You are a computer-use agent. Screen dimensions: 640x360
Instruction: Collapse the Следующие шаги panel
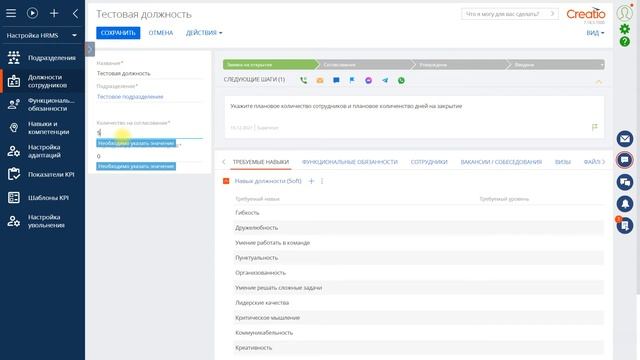[x=599, y=82]
